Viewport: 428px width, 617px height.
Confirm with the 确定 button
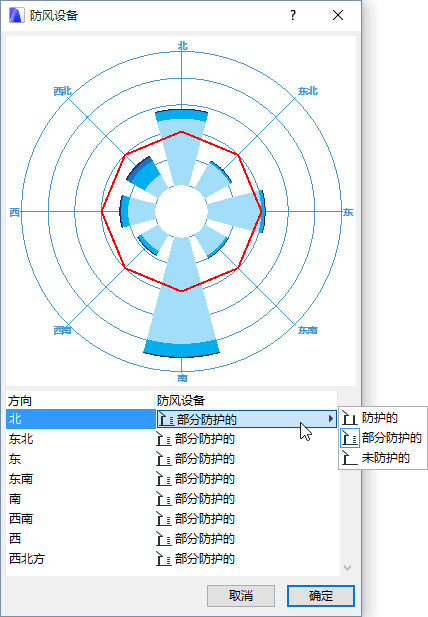coord(321,596)
